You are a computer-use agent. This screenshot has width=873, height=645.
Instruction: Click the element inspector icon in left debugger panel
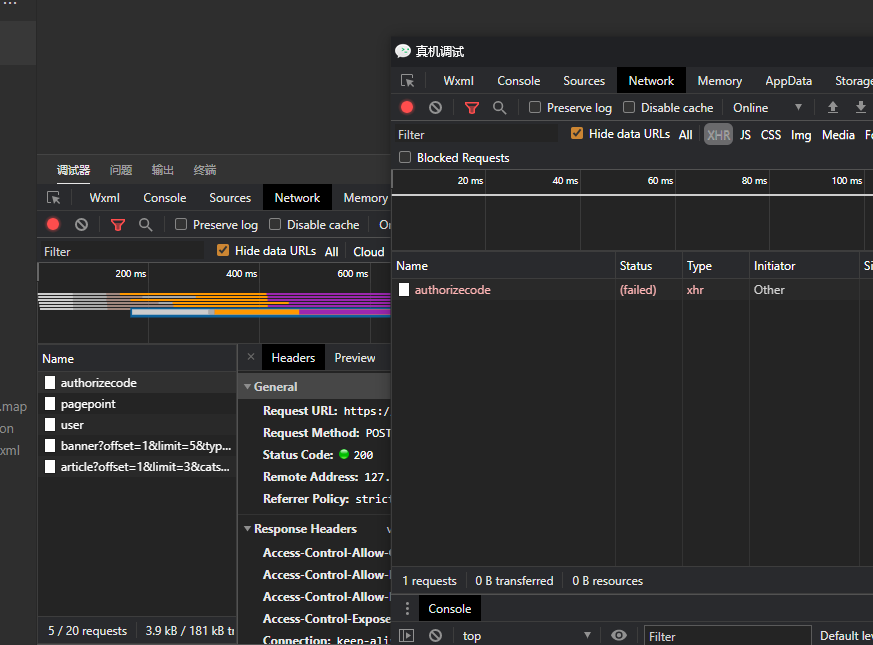[x=53, y=198]
